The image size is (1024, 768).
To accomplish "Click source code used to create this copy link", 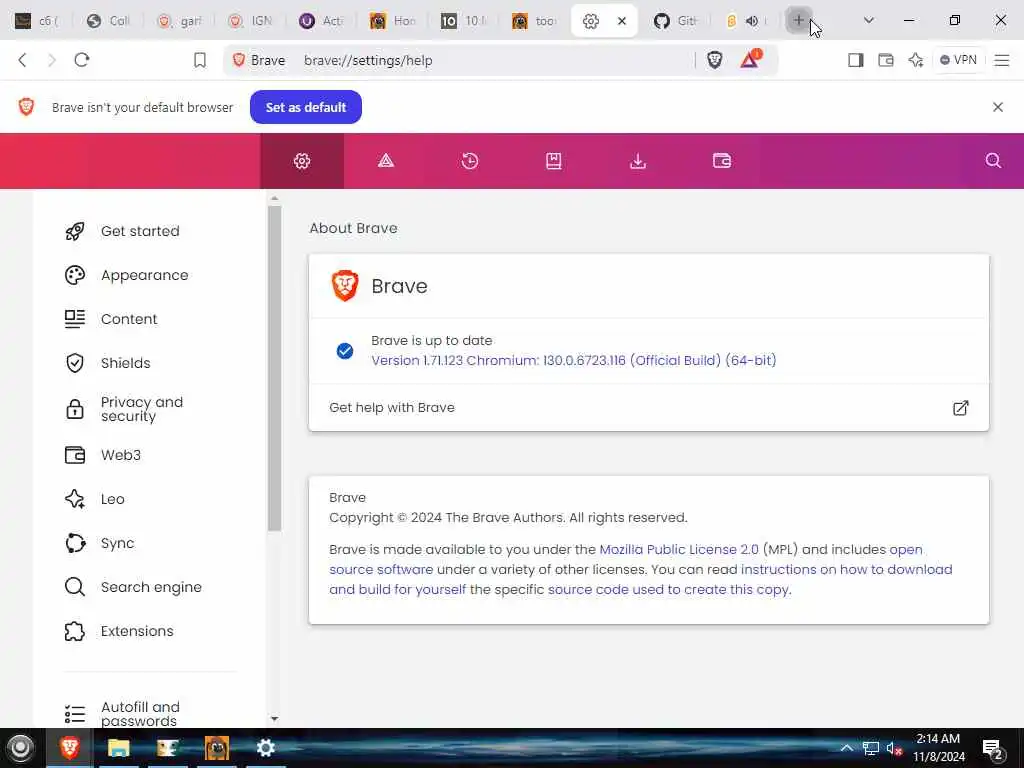I will [x=669, y=589].
